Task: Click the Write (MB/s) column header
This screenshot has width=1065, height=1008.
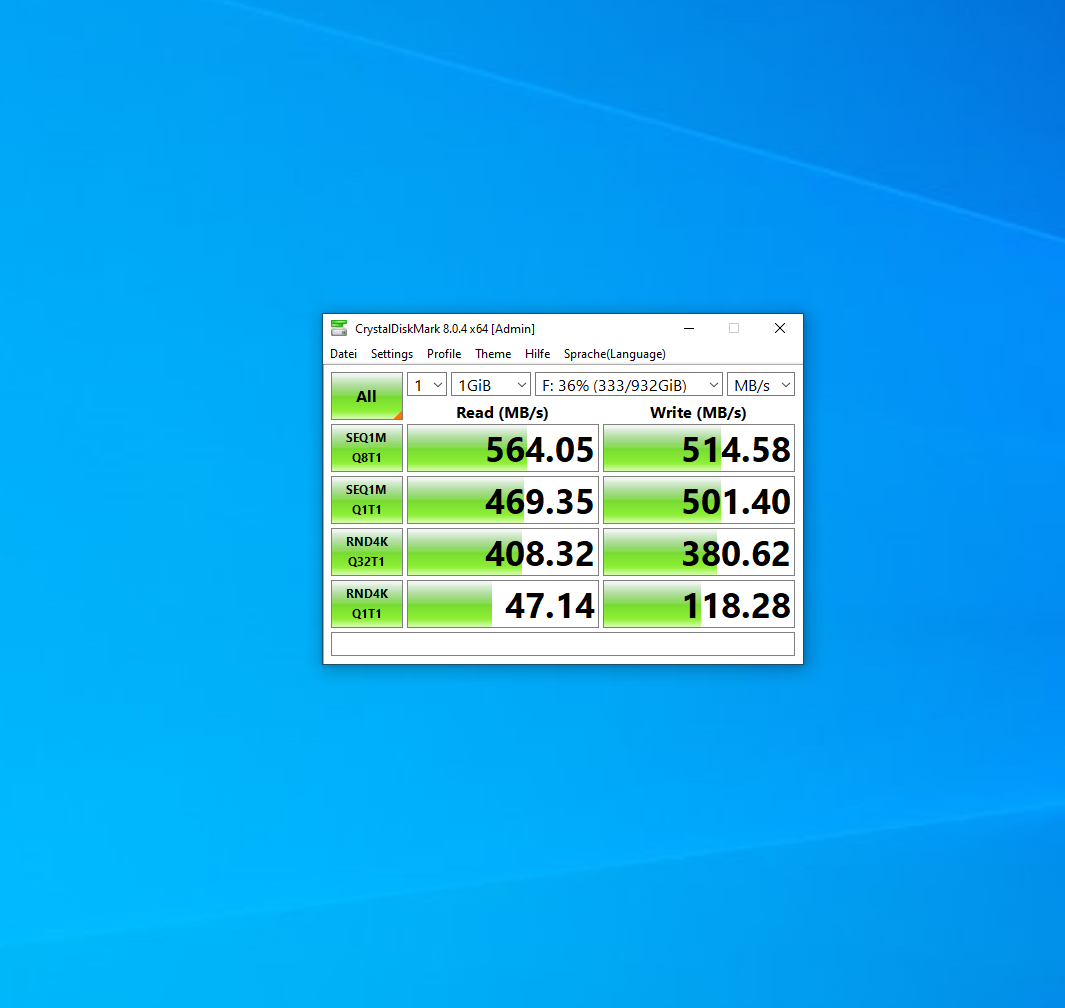Action: [x=698, y=412]
